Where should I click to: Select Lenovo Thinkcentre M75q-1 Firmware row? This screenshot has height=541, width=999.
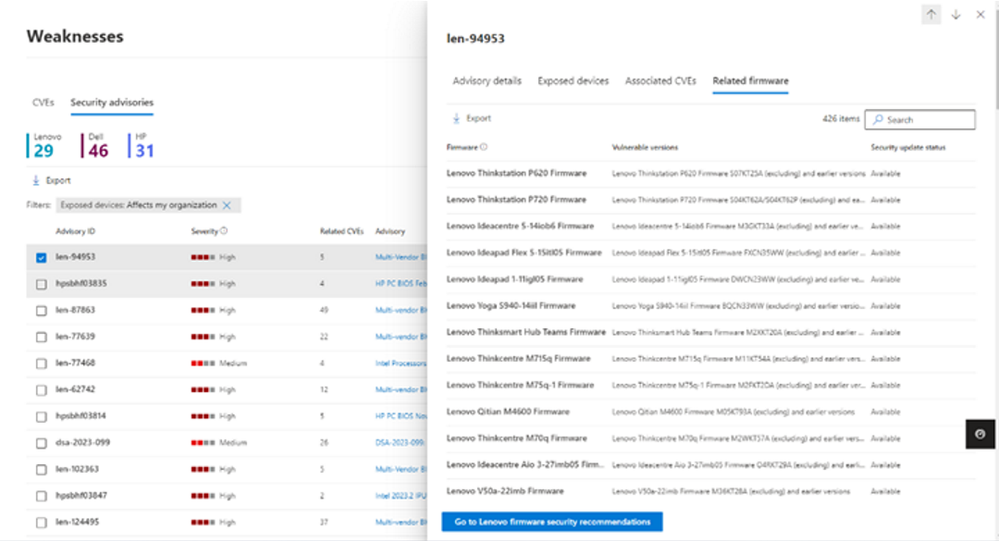pyautogui.click(x=711, y=386)
